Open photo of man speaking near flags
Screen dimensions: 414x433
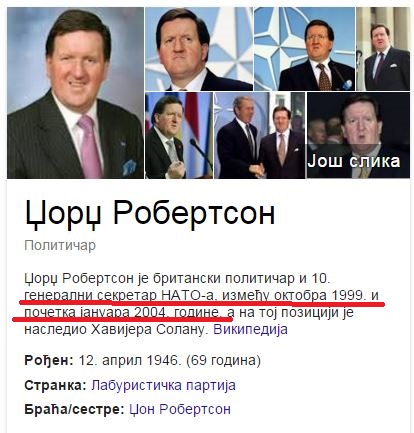tap(179, 135)
